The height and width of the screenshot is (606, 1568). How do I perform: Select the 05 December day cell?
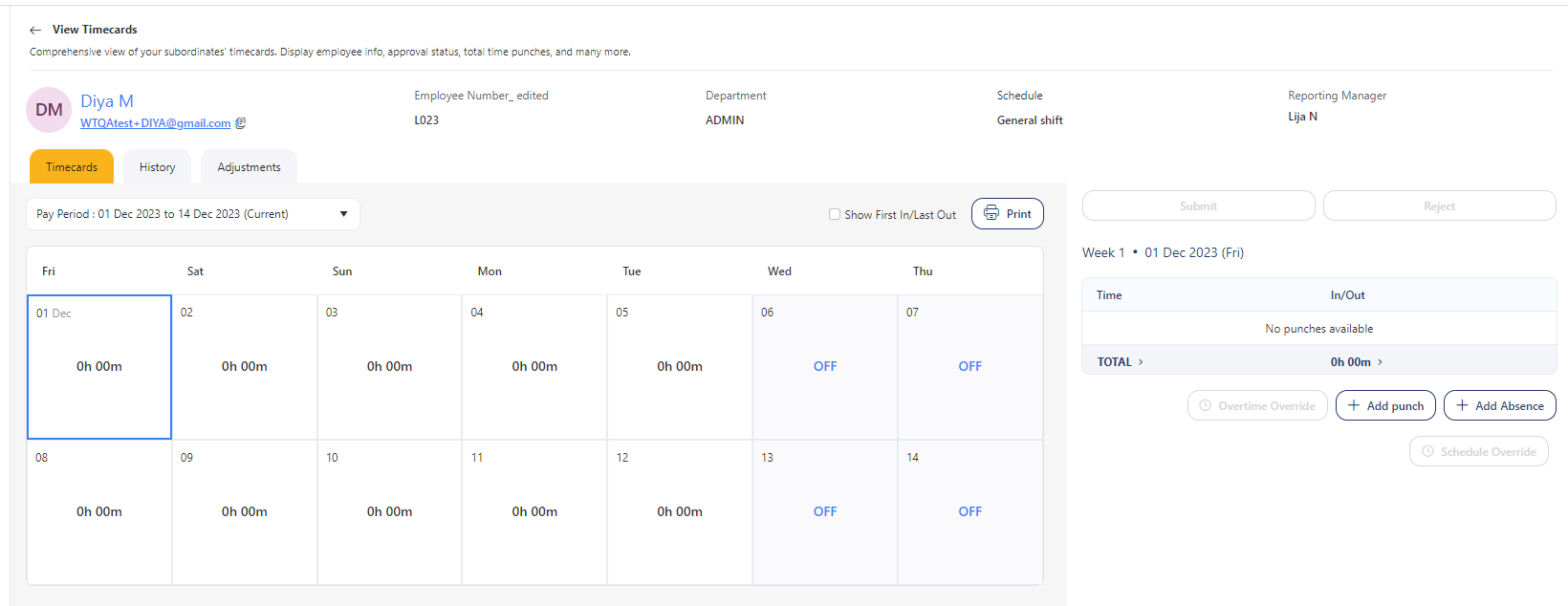pos(679,366)
